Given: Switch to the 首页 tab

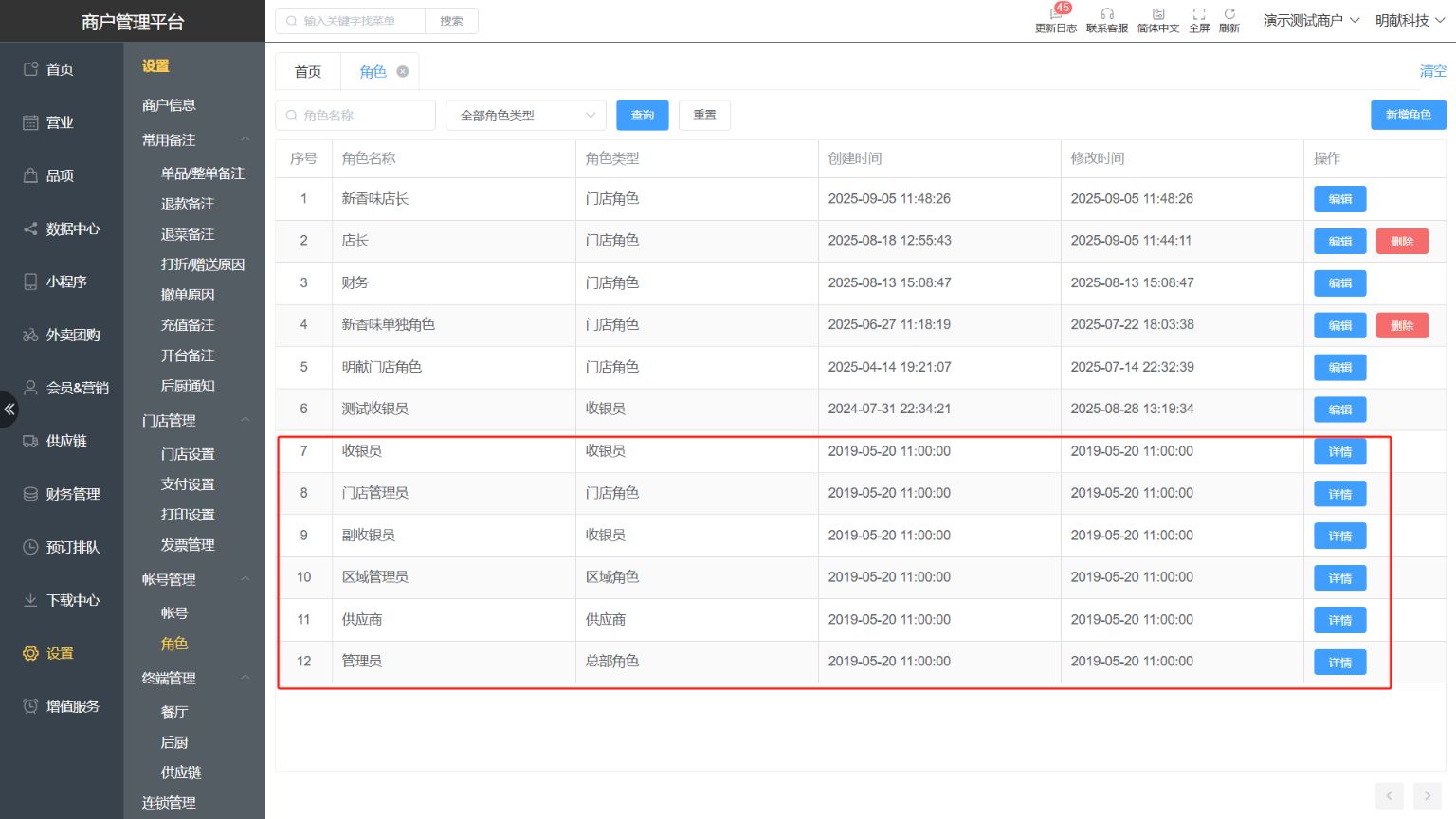Looking at the screenshot, I should [x=308, y=71].
